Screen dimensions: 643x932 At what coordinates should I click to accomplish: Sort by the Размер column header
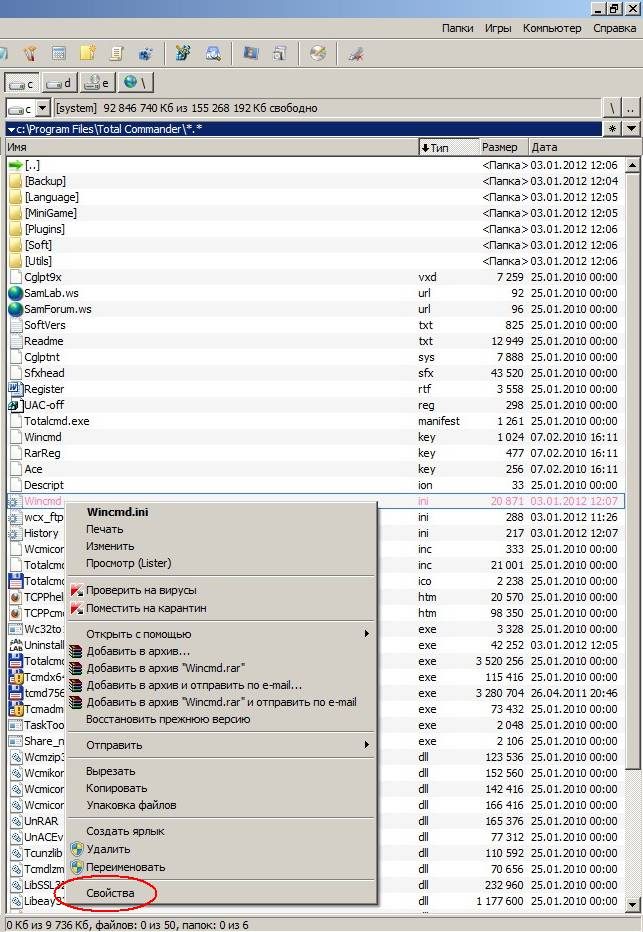point(503,147)
